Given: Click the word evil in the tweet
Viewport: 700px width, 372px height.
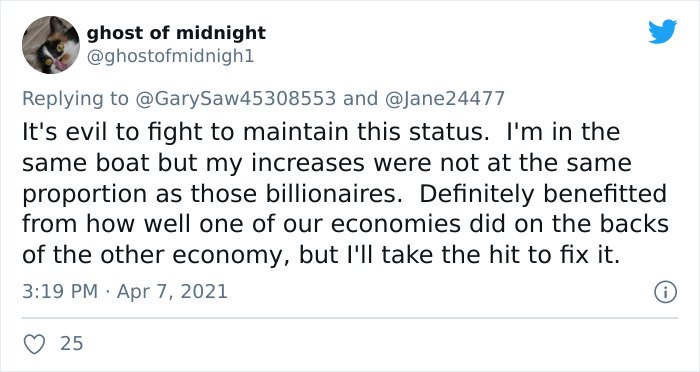Looking at the screenshot, I should coord(81,133).
